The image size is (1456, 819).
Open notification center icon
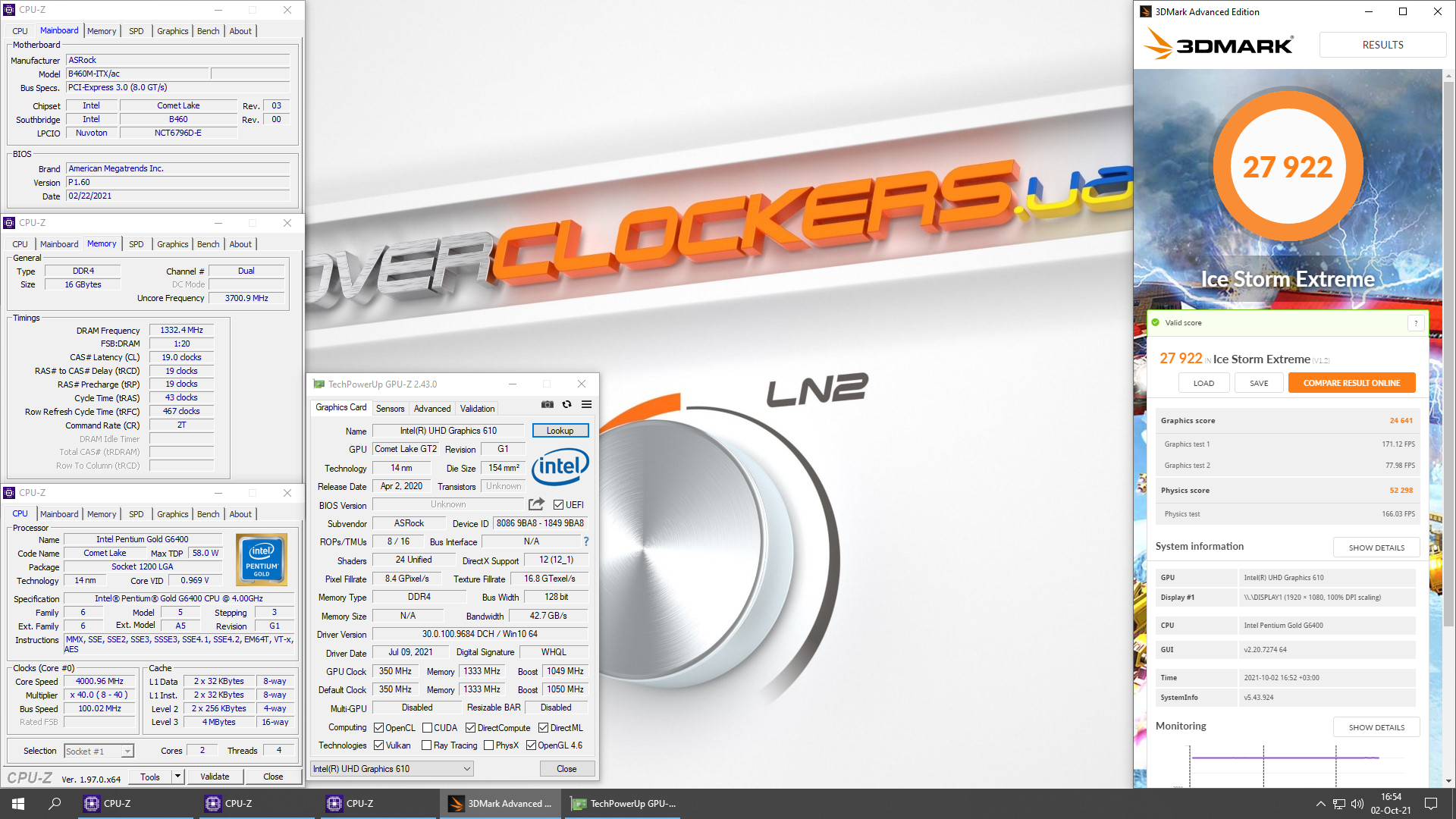(1431, 804)
